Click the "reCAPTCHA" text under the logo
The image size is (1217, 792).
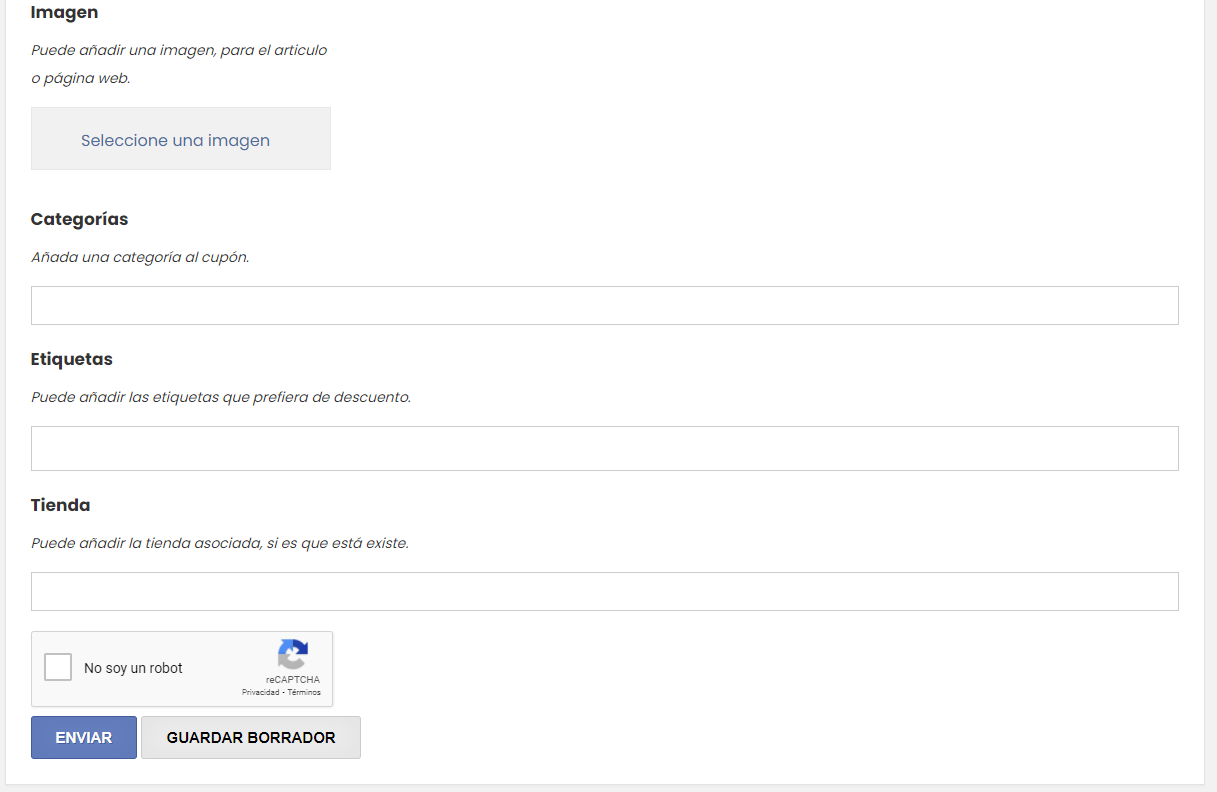coord(293,680)
